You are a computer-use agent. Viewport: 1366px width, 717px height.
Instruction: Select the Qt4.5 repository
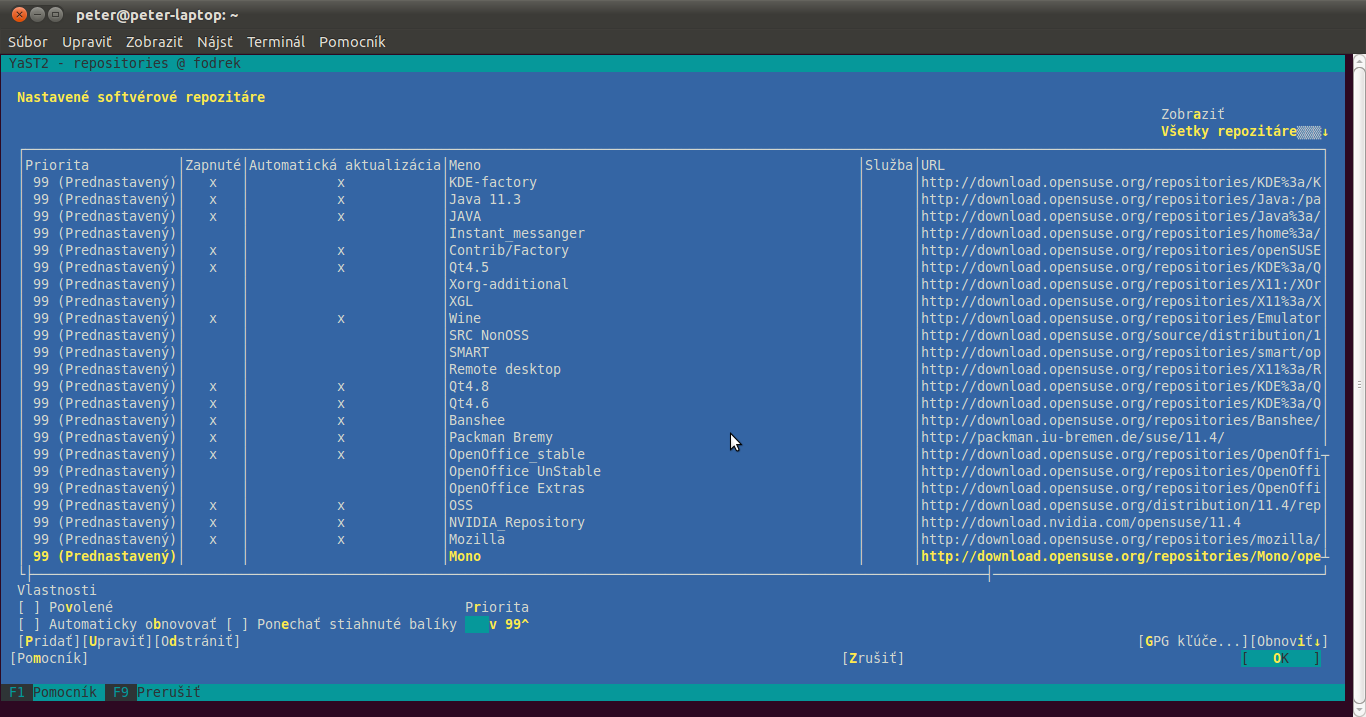469,267
